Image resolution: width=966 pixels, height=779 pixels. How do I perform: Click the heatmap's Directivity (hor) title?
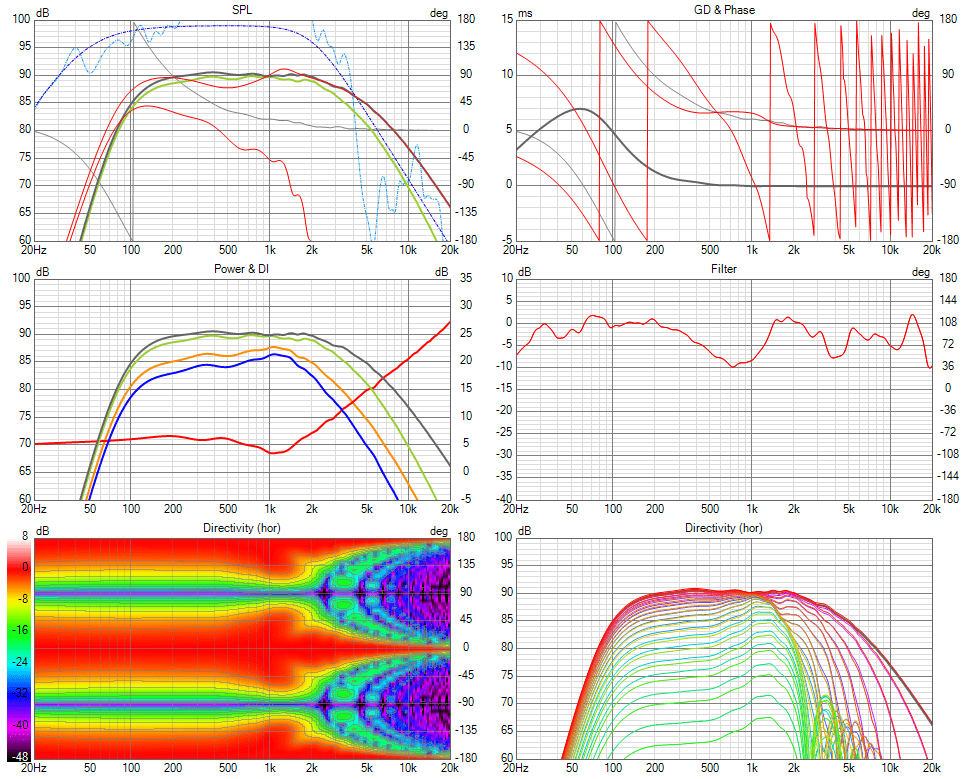tap(242, 528)
